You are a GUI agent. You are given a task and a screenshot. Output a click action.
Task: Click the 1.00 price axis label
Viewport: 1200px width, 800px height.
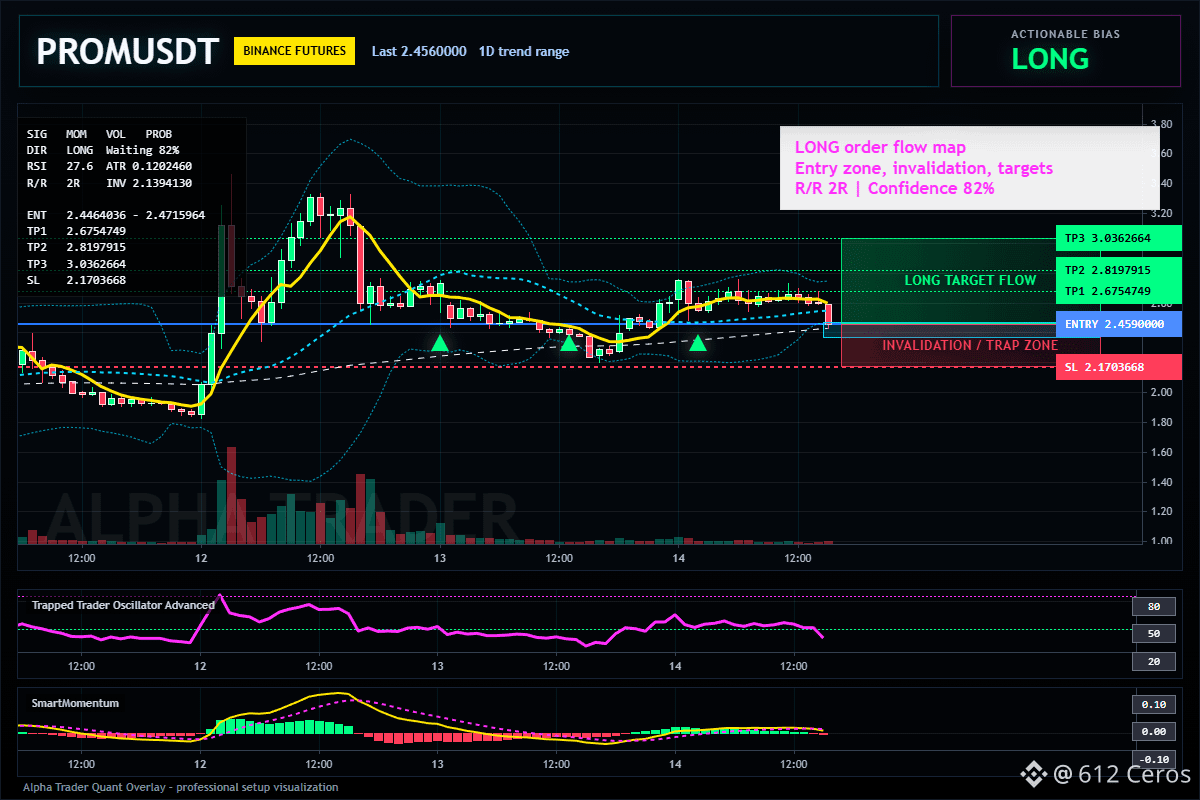tap(1160, 541)
